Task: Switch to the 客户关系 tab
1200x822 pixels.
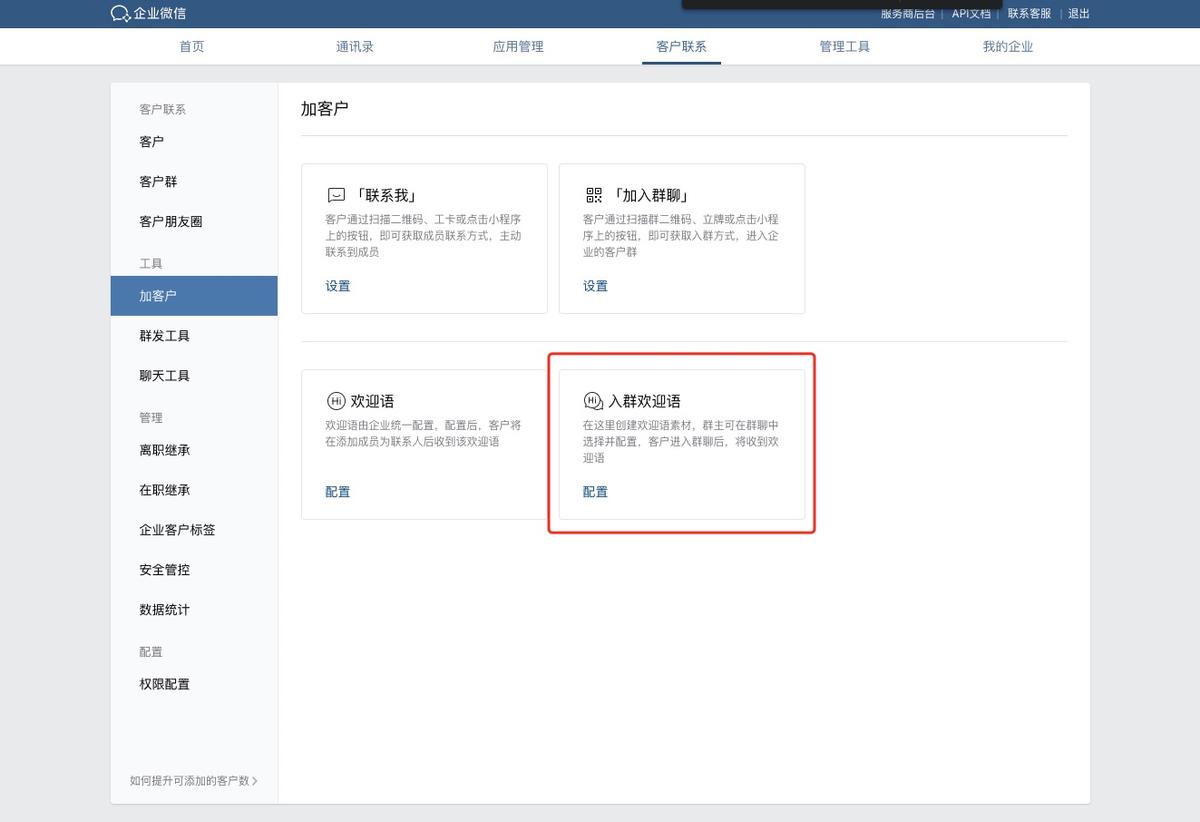Action: click(x=681, y=46)
